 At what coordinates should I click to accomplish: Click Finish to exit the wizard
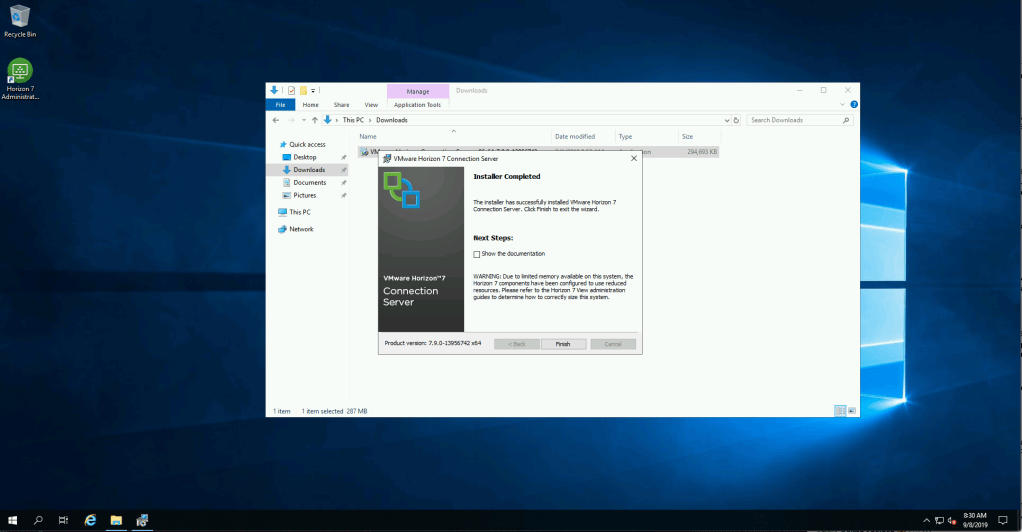[563, 344]
